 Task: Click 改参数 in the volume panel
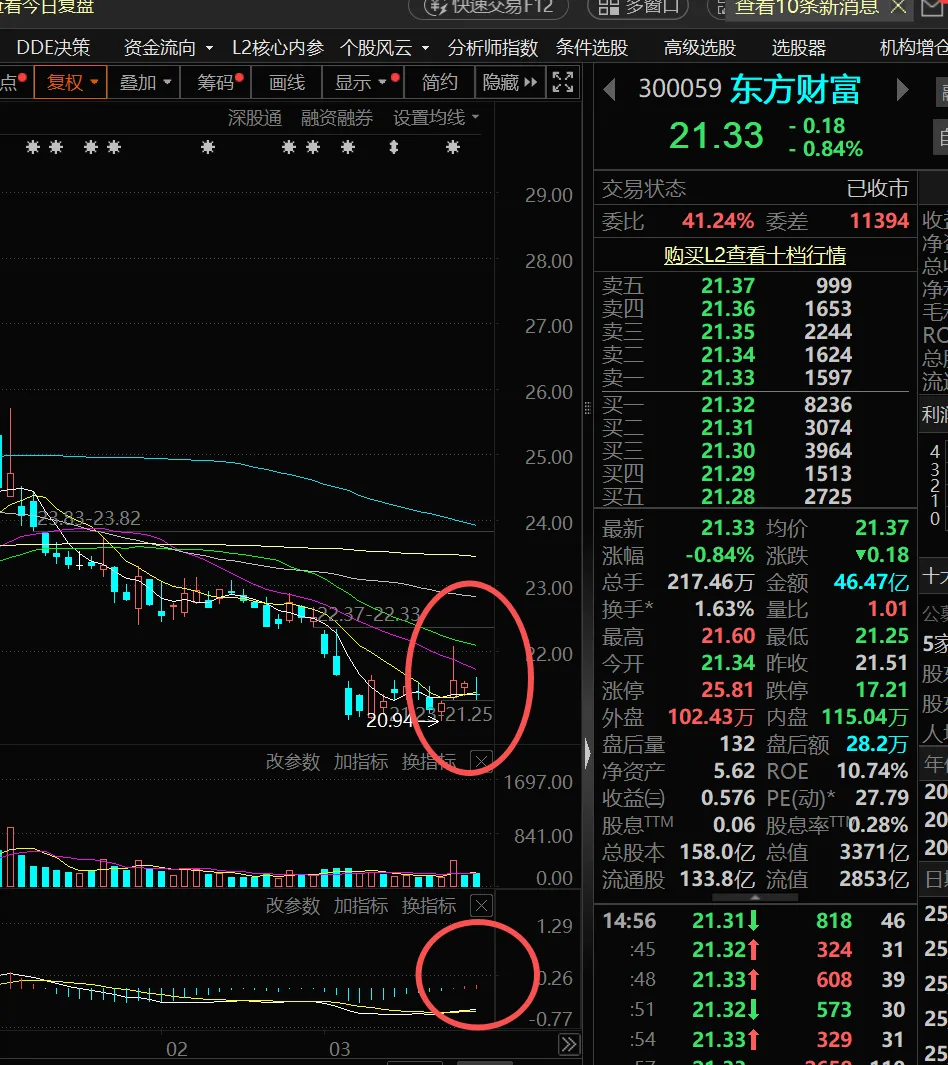[x=293, y=761]
